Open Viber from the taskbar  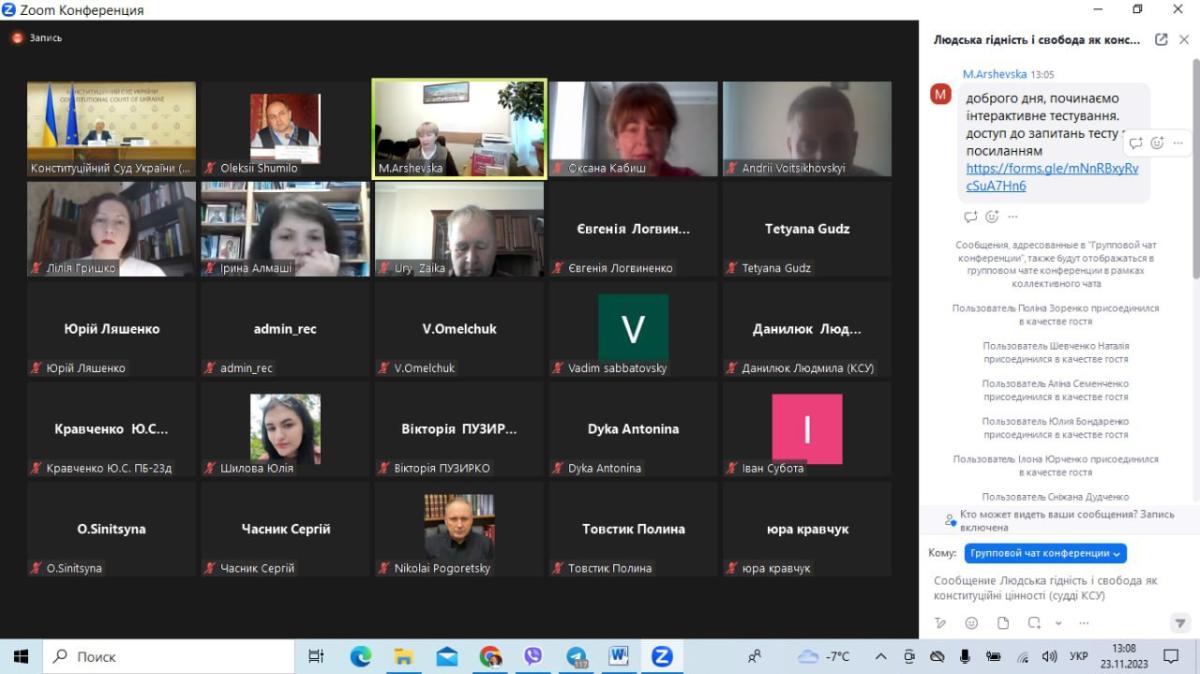click(533, 656)
